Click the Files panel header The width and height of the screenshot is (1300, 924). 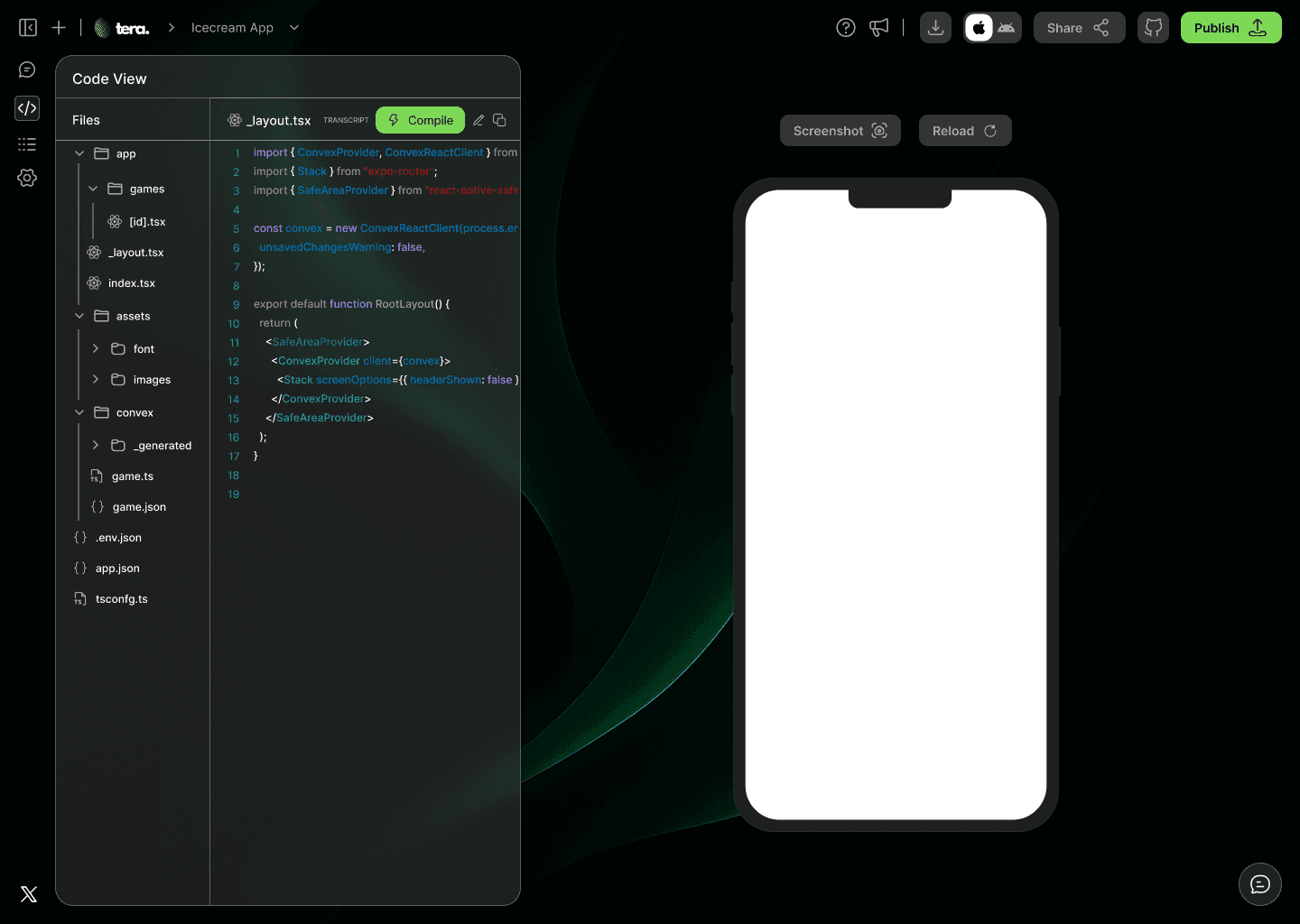(x=86, y=120)
